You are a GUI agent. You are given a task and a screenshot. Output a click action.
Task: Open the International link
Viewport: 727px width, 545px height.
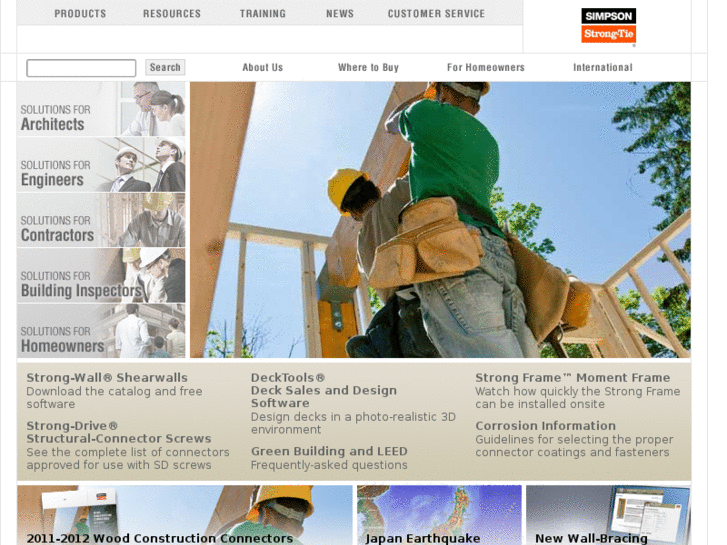pos(602,67)
